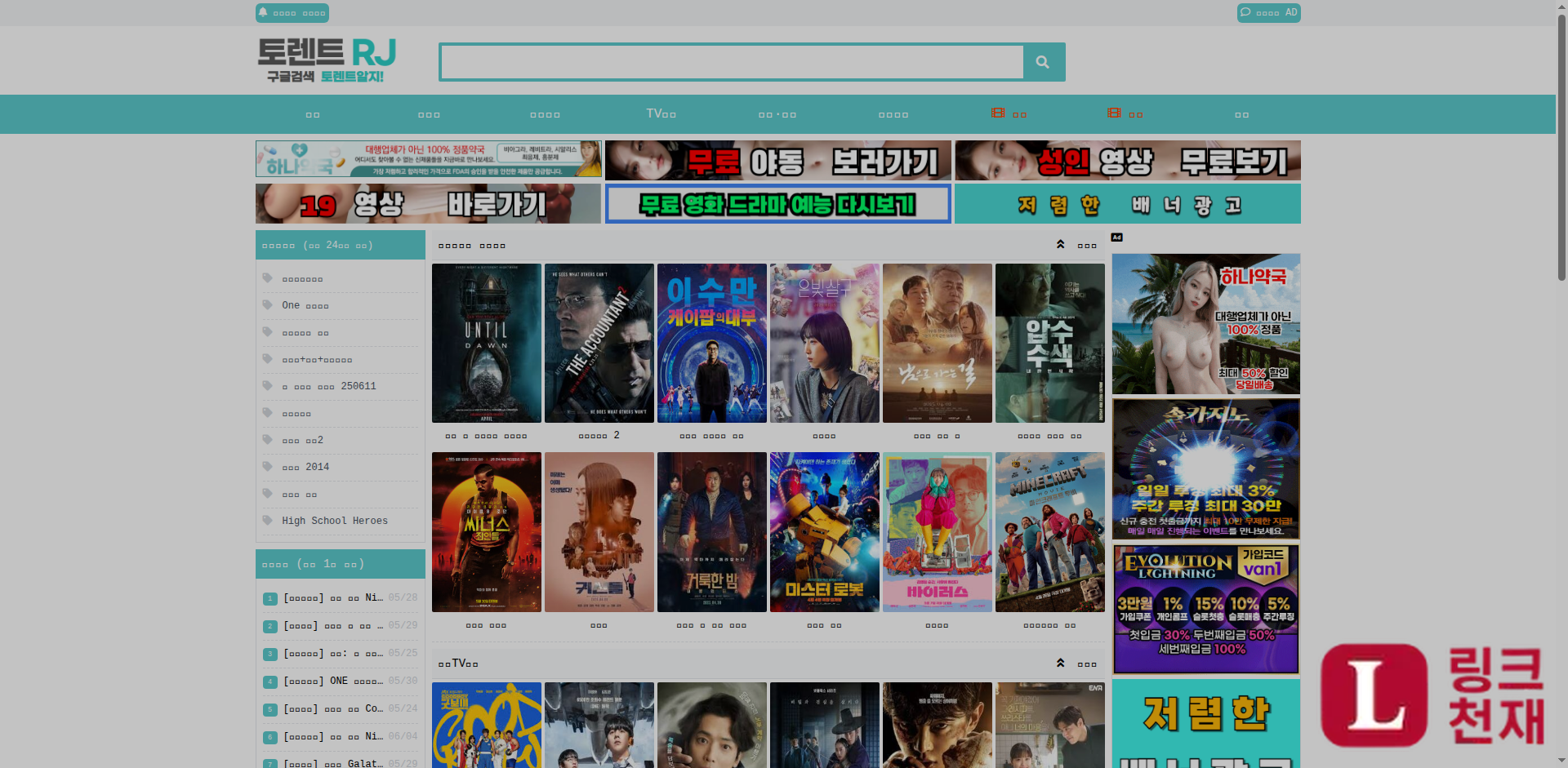Screen dimensions: 1568x768
Task: Click the number 1 rank badge
Action: 270,598
